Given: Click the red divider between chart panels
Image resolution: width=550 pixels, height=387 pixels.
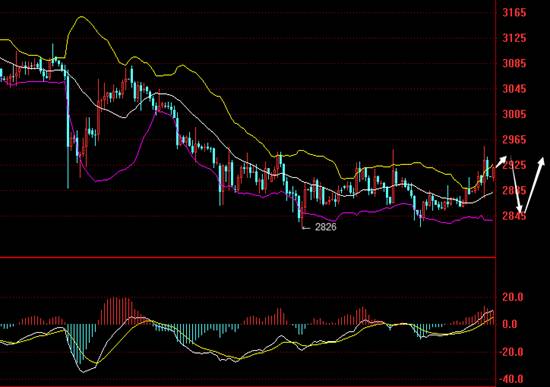Looking at the screenshot, I should (248, 258).
